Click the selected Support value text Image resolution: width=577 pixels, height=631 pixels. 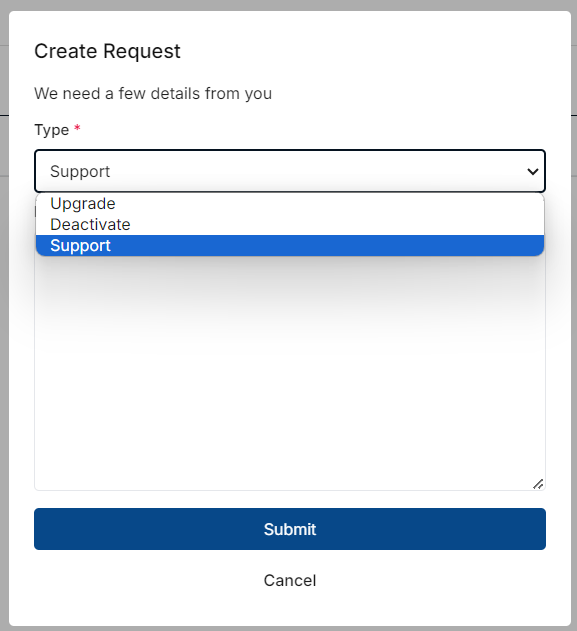[x=80, y=172]
